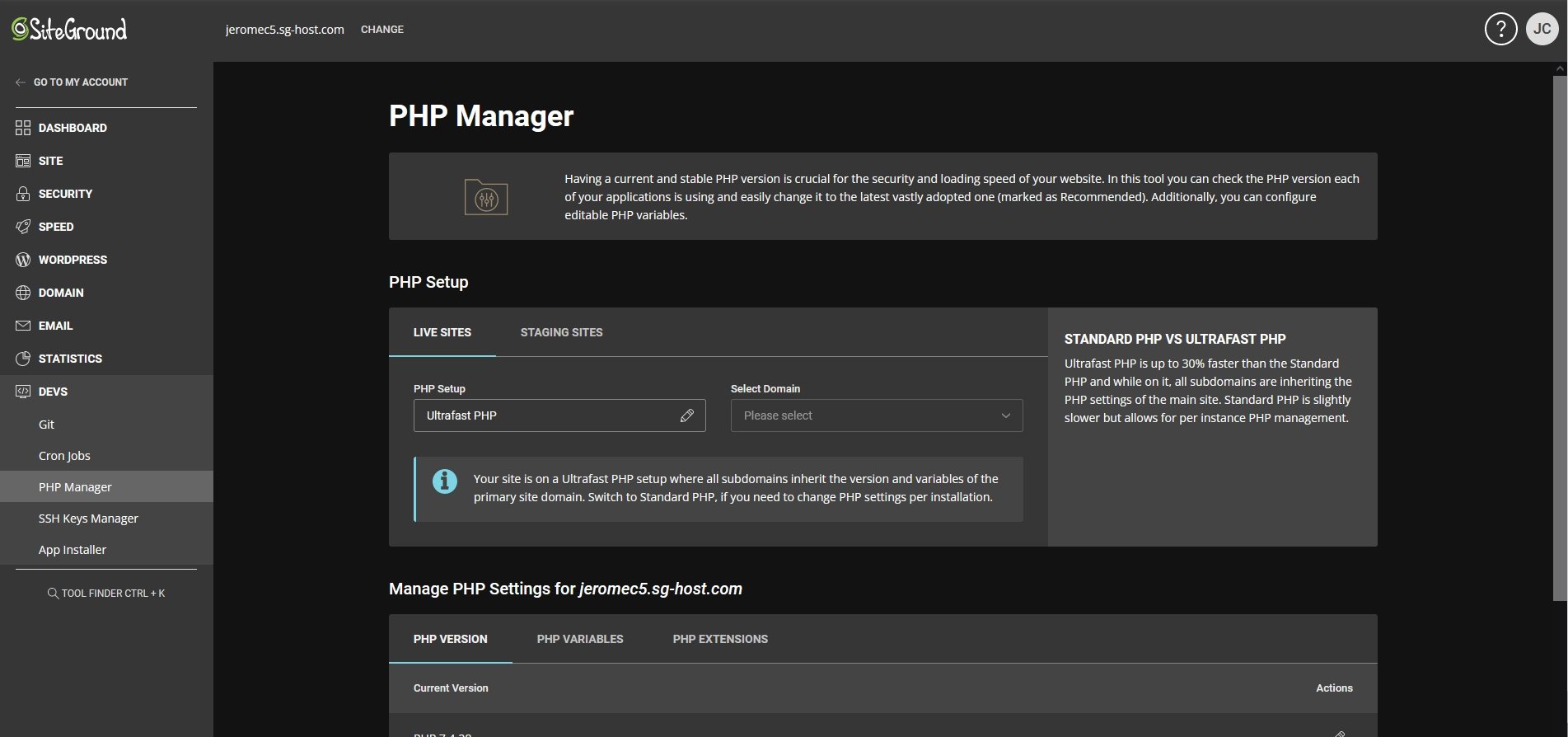Go to App Installer
Screen dimensions: 1568x737
tap(106, 550)
